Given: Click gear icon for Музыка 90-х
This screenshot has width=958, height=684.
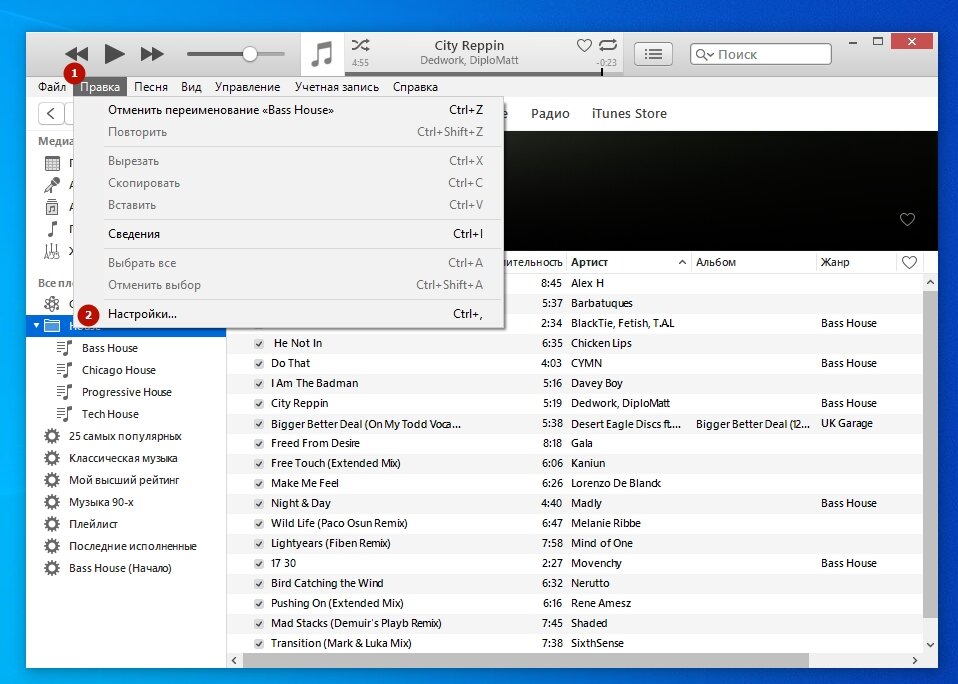Looking at the screenshot, I should pyautogui.click(x=52, y=502).
